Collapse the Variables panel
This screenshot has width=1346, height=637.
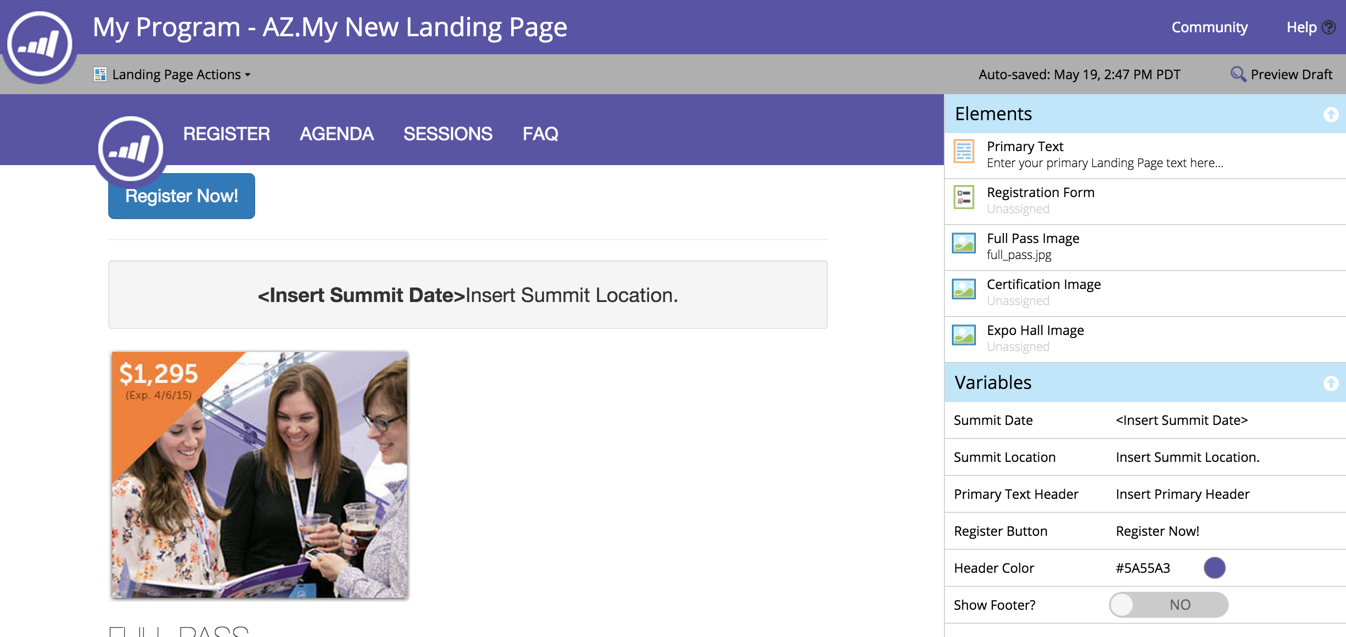[x=1330, y=383]
